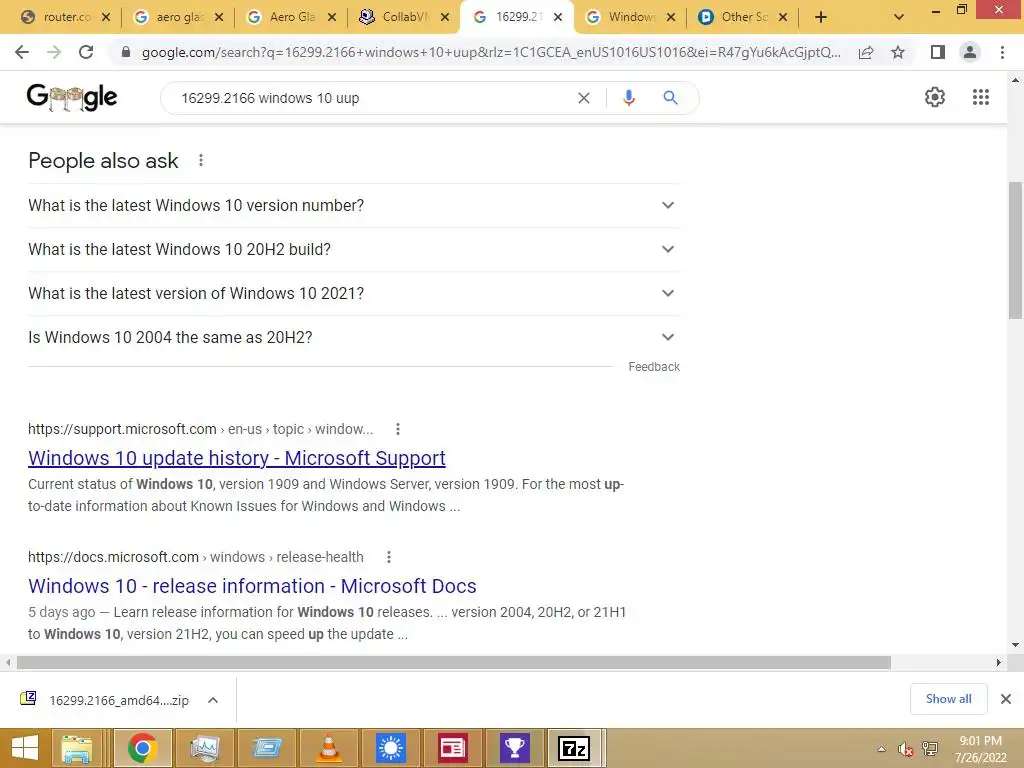The height and width of the screenshot is (768, 1024).
Task: Click the Google doodle logo
Action: click(x=72, y=97)
